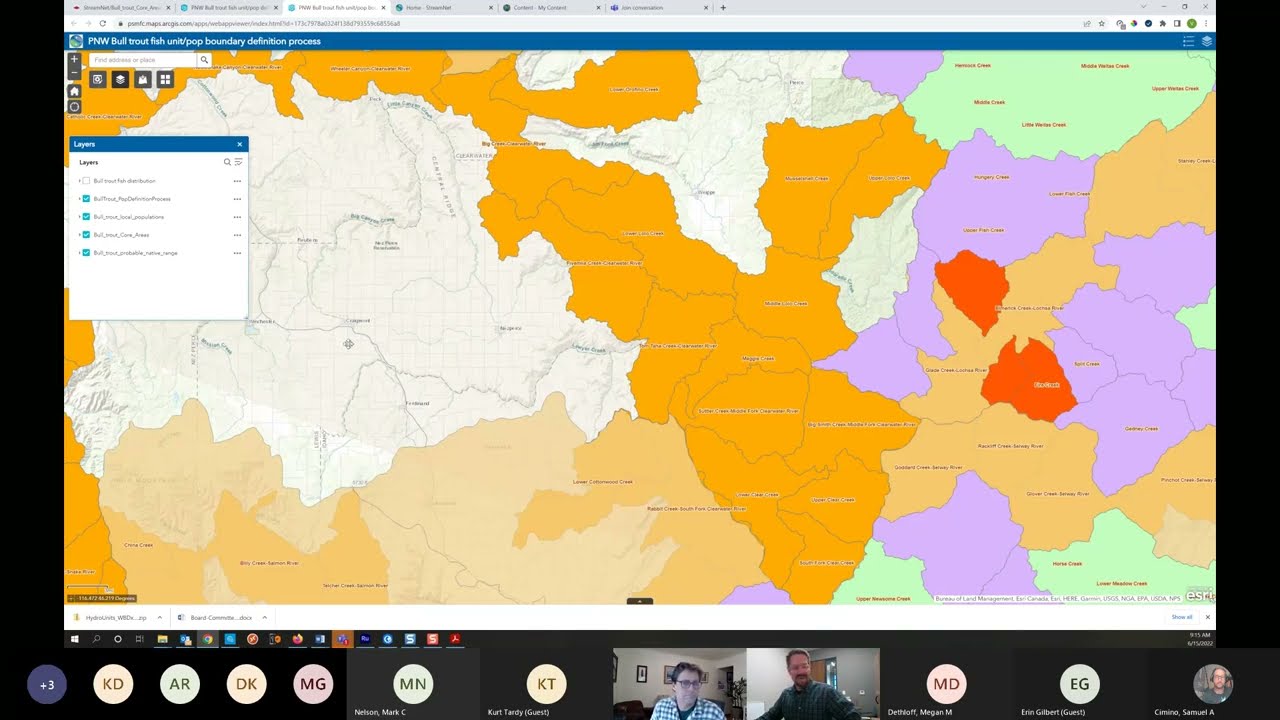Screen dimensions: 1280x720
Task: Open the layers stack icon in blue header
Action: coord(1207,41)
